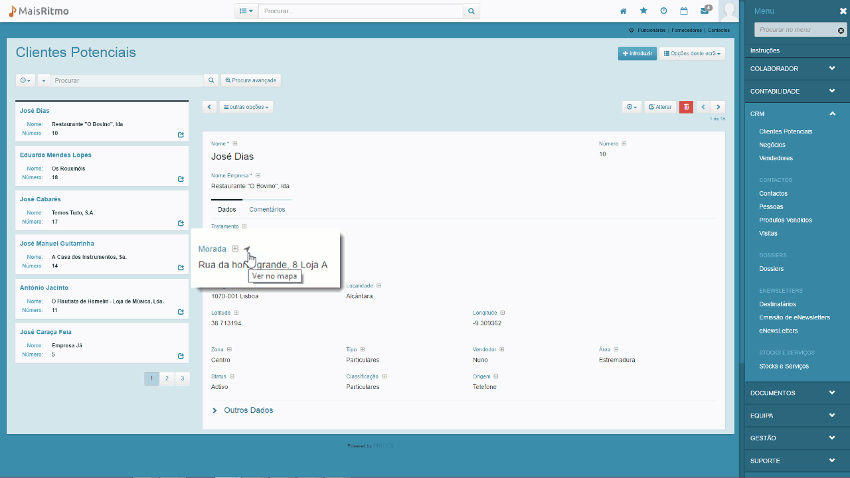Screen dimensions: 850x478
Task: Expand the EQUIPA menu group
Action: pos(797,416)
